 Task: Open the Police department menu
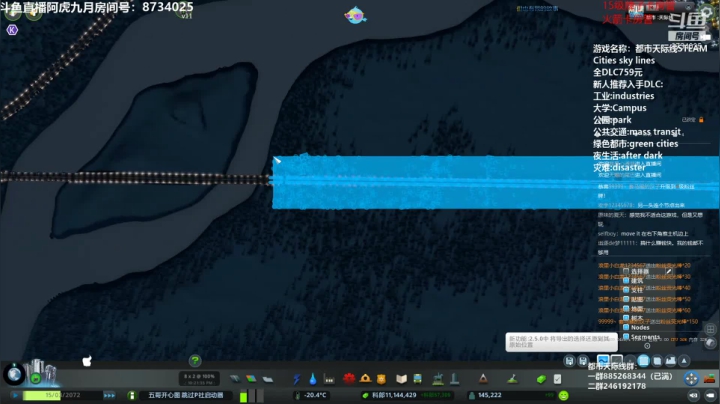pos(381,379)
